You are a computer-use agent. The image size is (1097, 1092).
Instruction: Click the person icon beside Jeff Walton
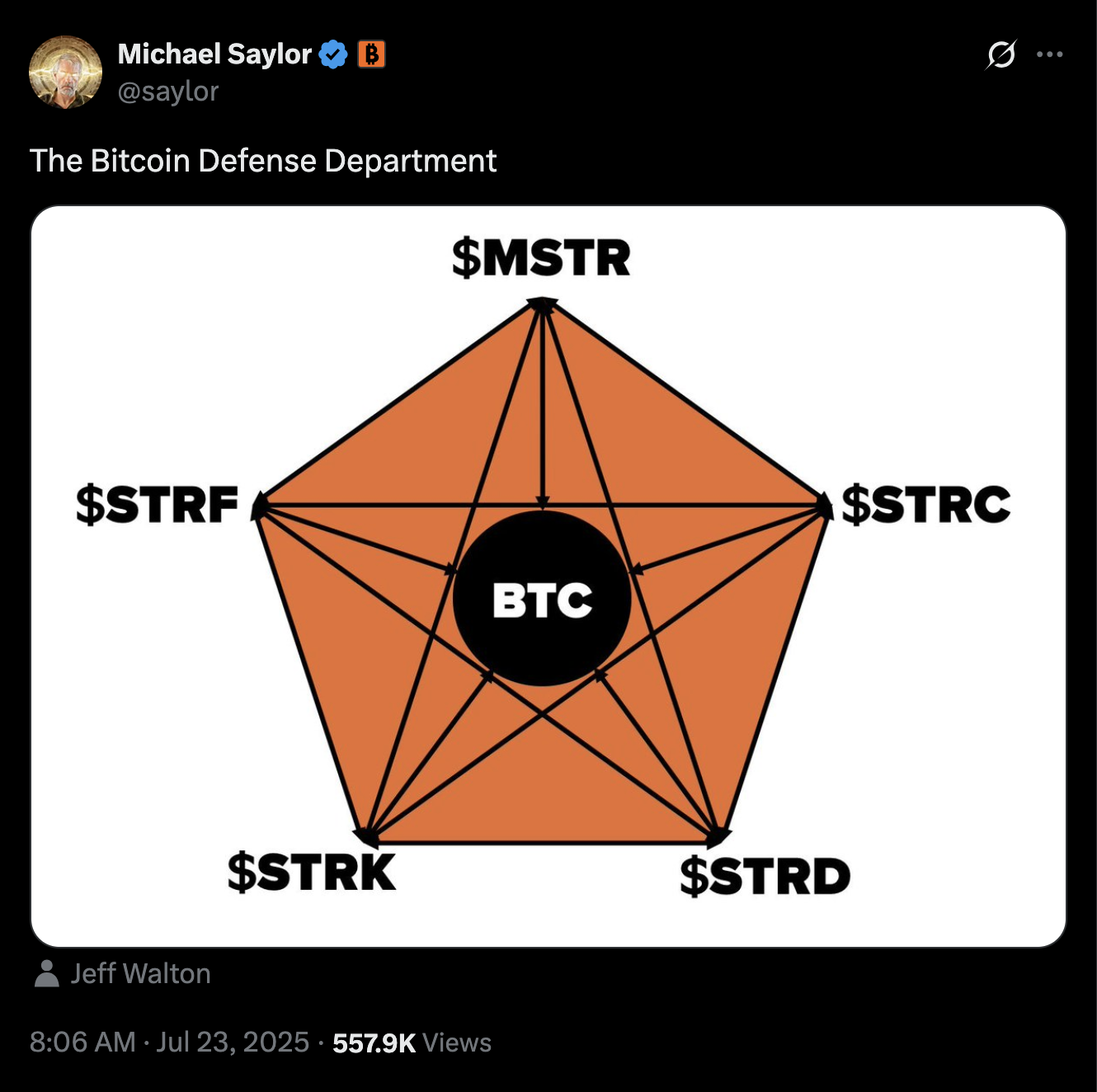click(47, 973)
